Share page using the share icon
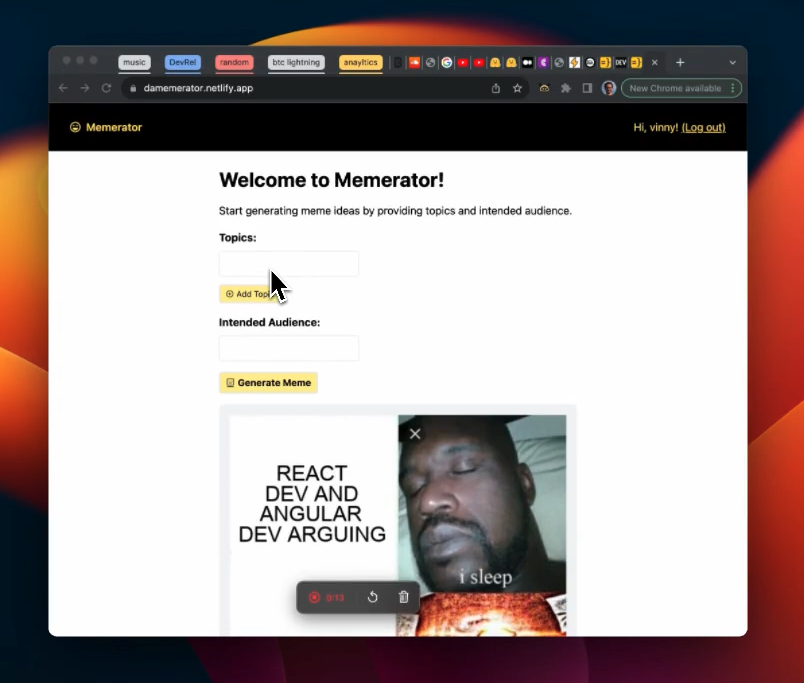804x683 pixels. 495,88
